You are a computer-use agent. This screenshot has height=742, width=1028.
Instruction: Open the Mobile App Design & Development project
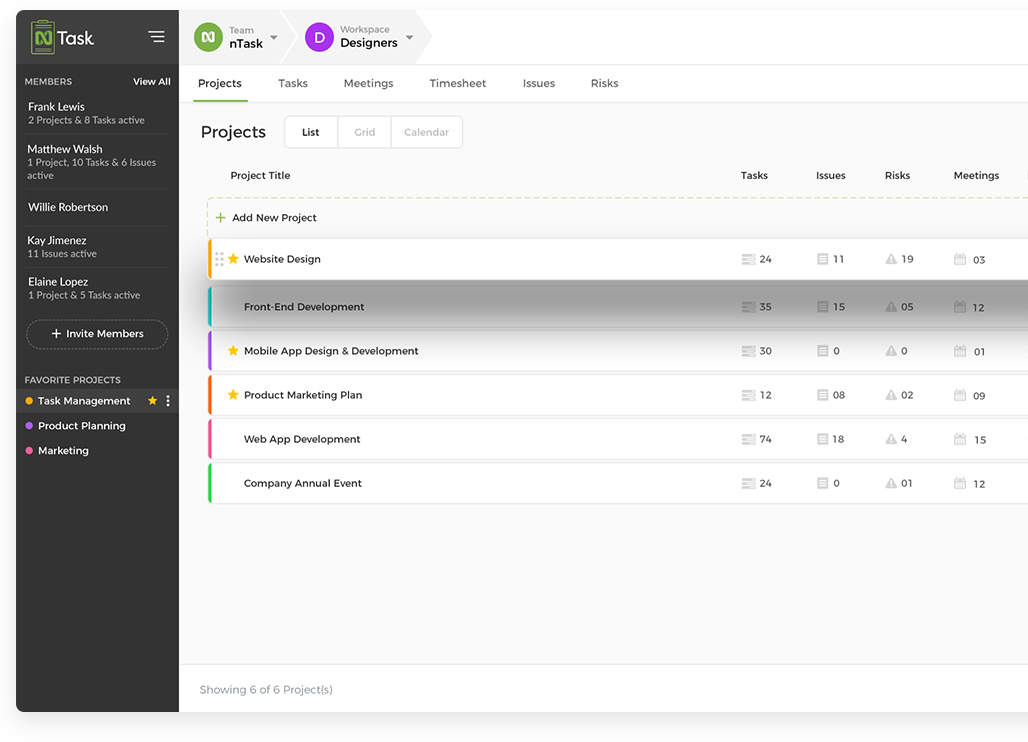pyautogui.click(x=330, y=351)
